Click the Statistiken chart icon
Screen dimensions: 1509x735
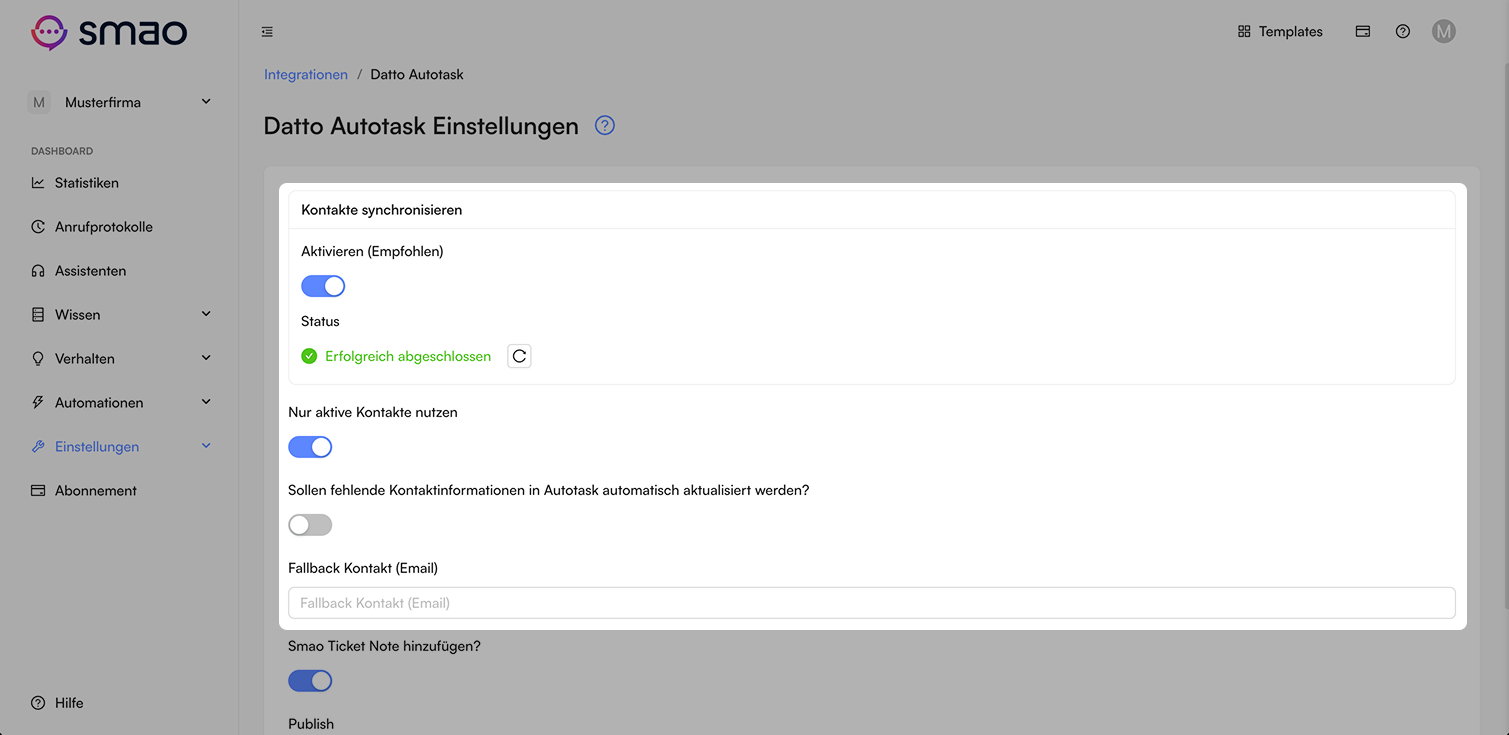click(38, 183)
